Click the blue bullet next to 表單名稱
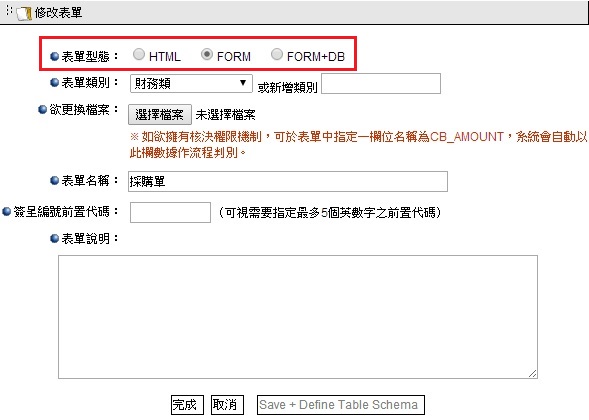Viewport: 589px width, 420px height. tap(54, 181)
